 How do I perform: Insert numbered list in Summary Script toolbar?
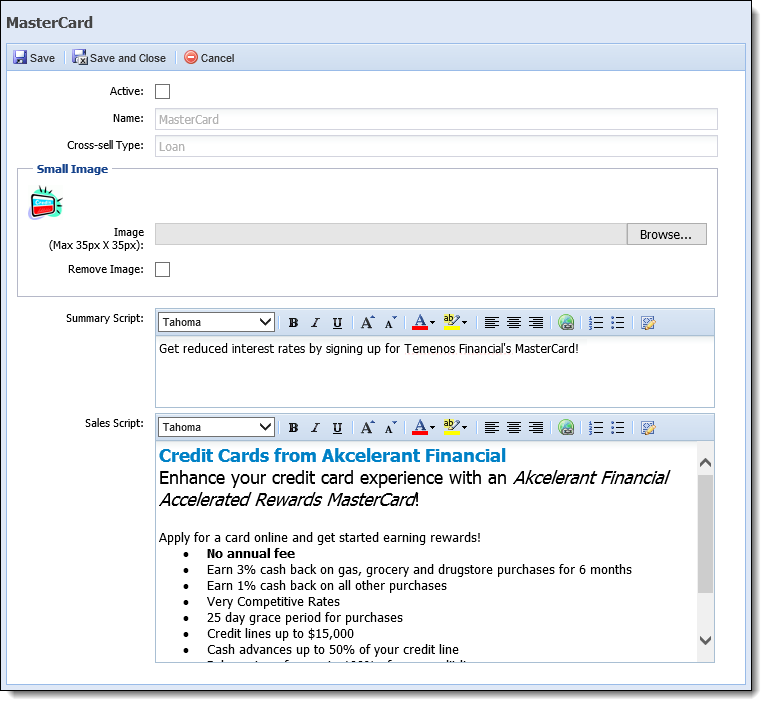[596, 323]
